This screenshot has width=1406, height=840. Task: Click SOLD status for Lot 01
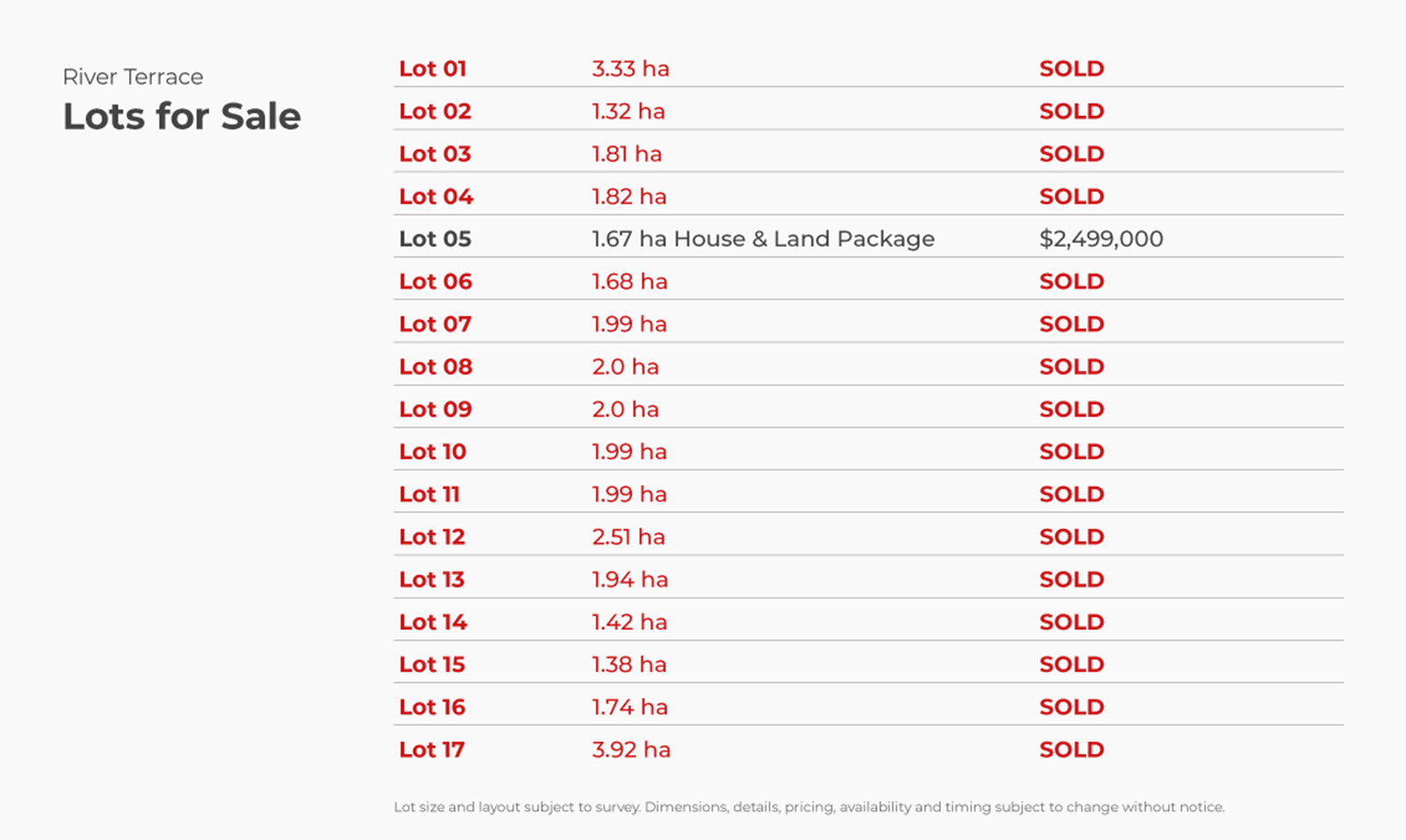click(1071, 69)
